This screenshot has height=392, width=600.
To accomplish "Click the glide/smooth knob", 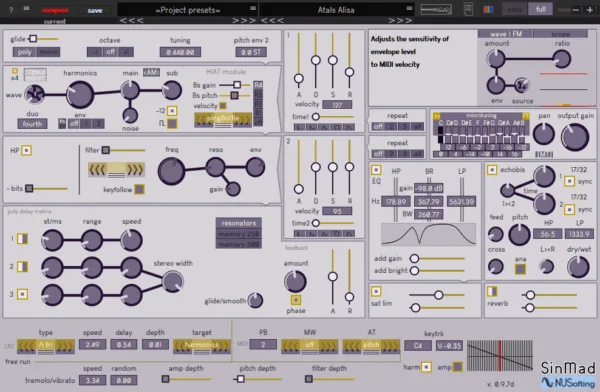I will pos(255,300).
